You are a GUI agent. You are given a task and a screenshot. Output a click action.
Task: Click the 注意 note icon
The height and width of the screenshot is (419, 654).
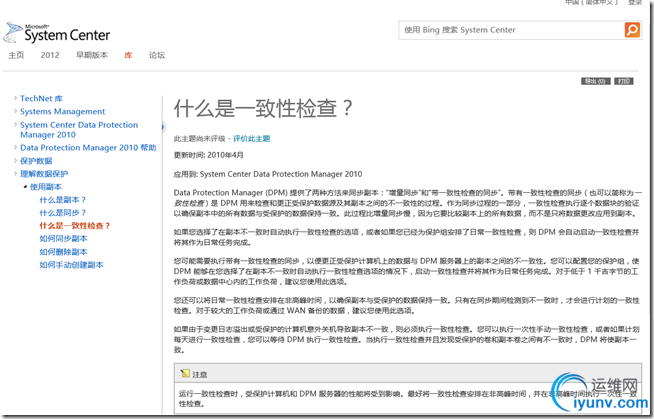(x=185, y=374)
